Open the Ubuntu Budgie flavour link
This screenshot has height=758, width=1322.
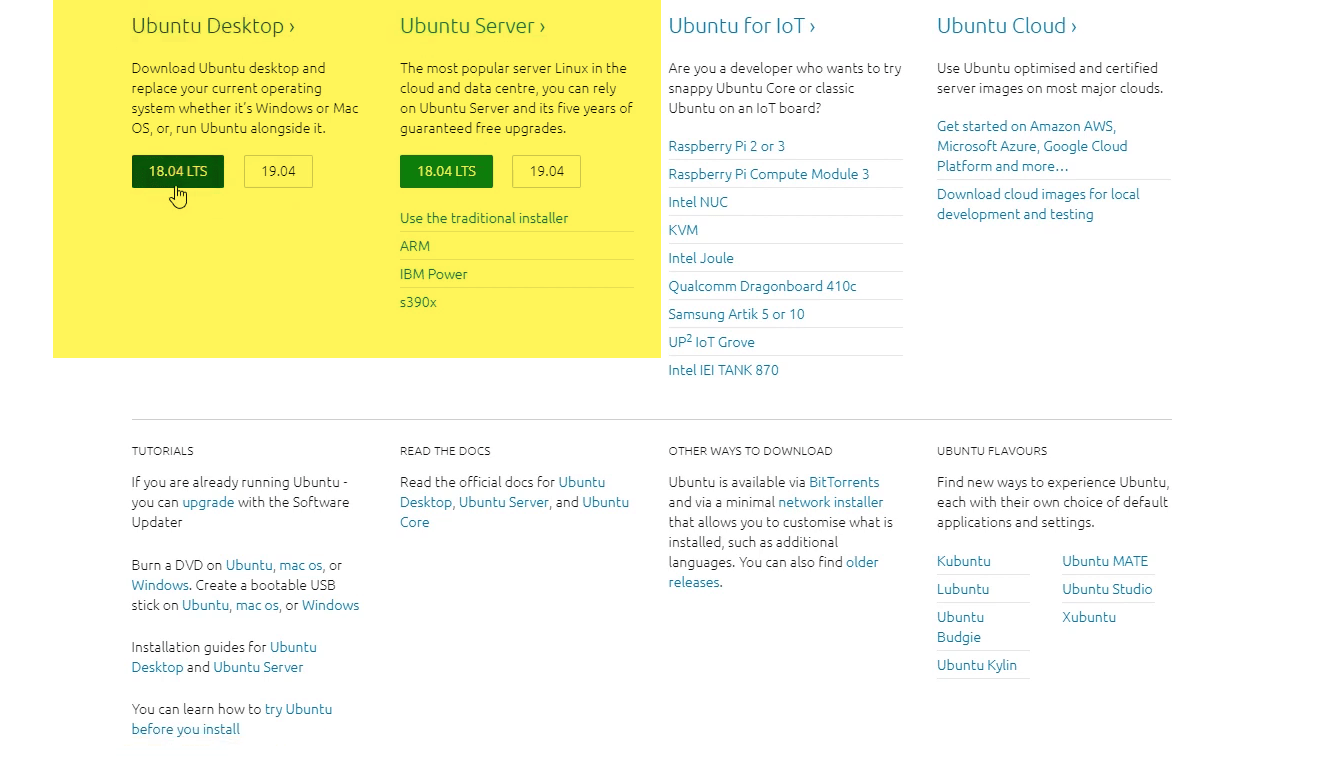pos(960,627)
